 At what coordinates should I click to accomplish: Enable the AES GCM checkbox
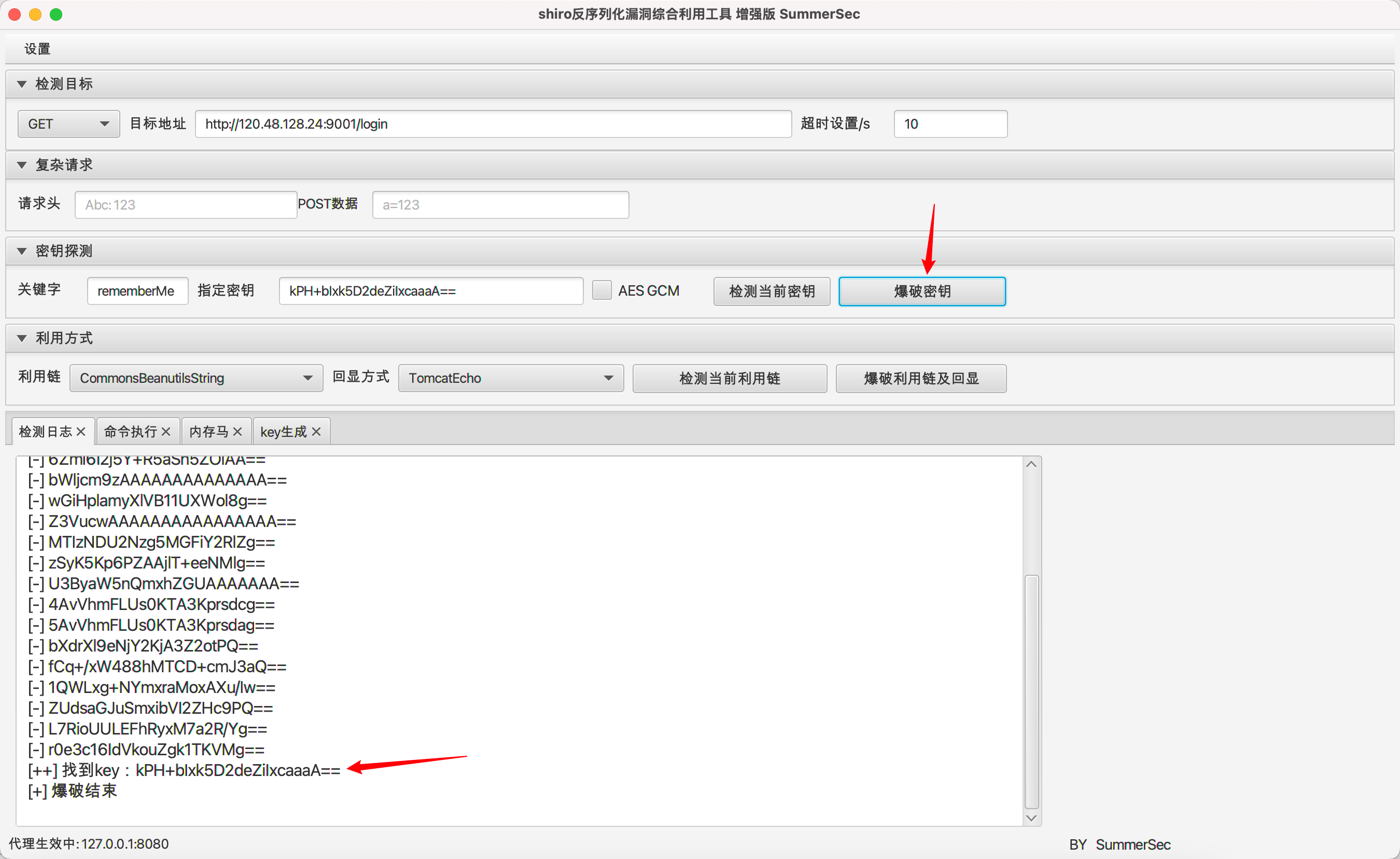[x=601, y=290]
